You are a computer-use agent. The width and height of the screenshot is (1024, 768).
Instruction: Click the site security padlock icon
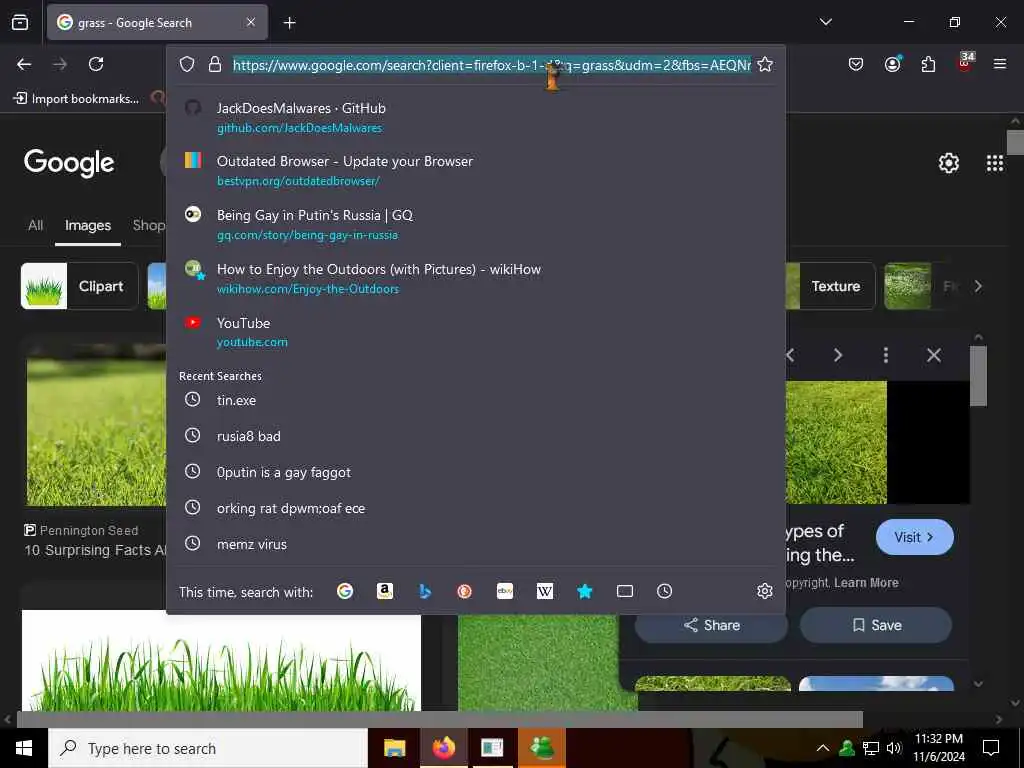214,64
